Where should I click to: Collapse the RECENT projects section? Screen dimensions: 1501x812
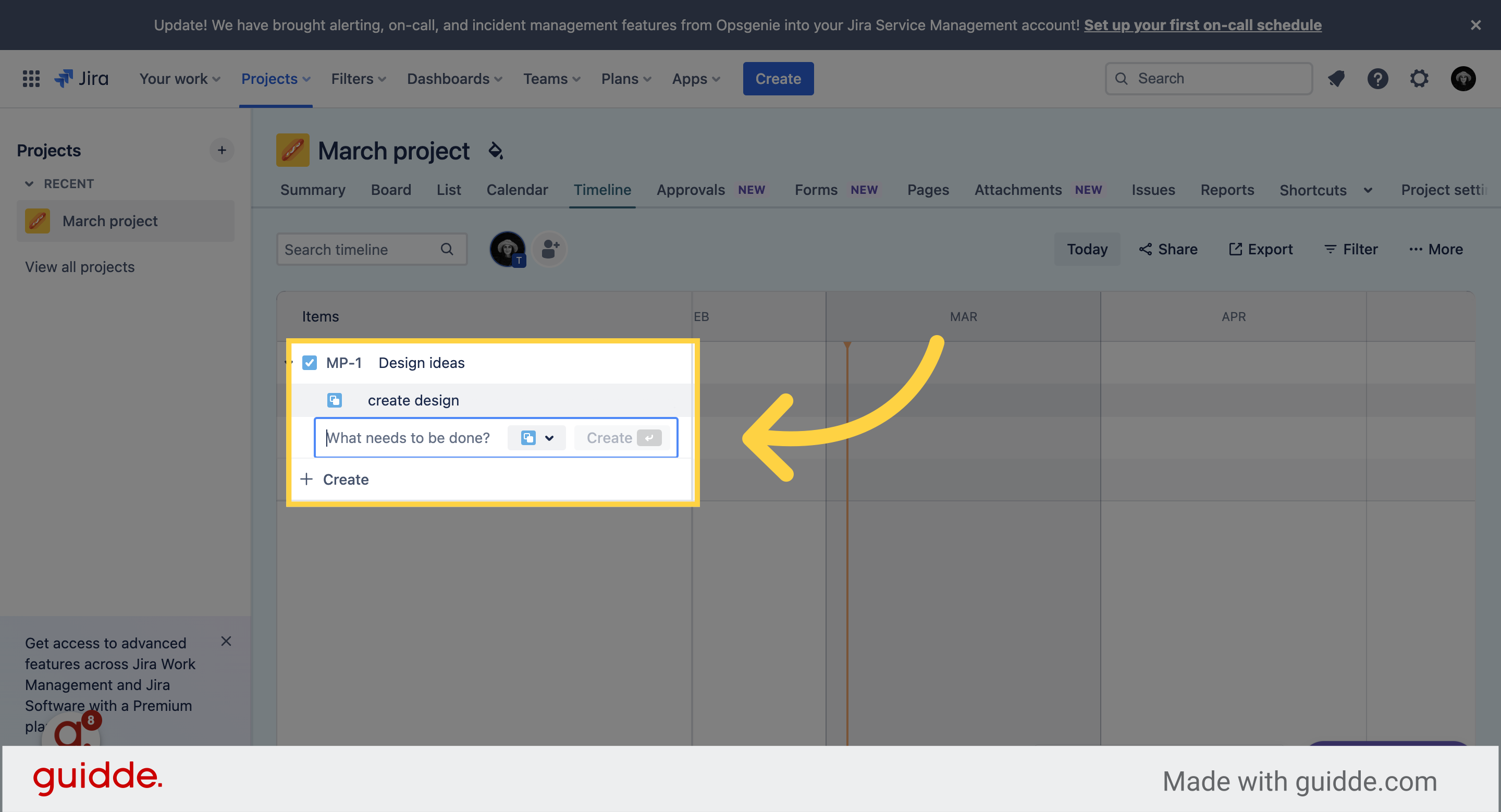30,183
